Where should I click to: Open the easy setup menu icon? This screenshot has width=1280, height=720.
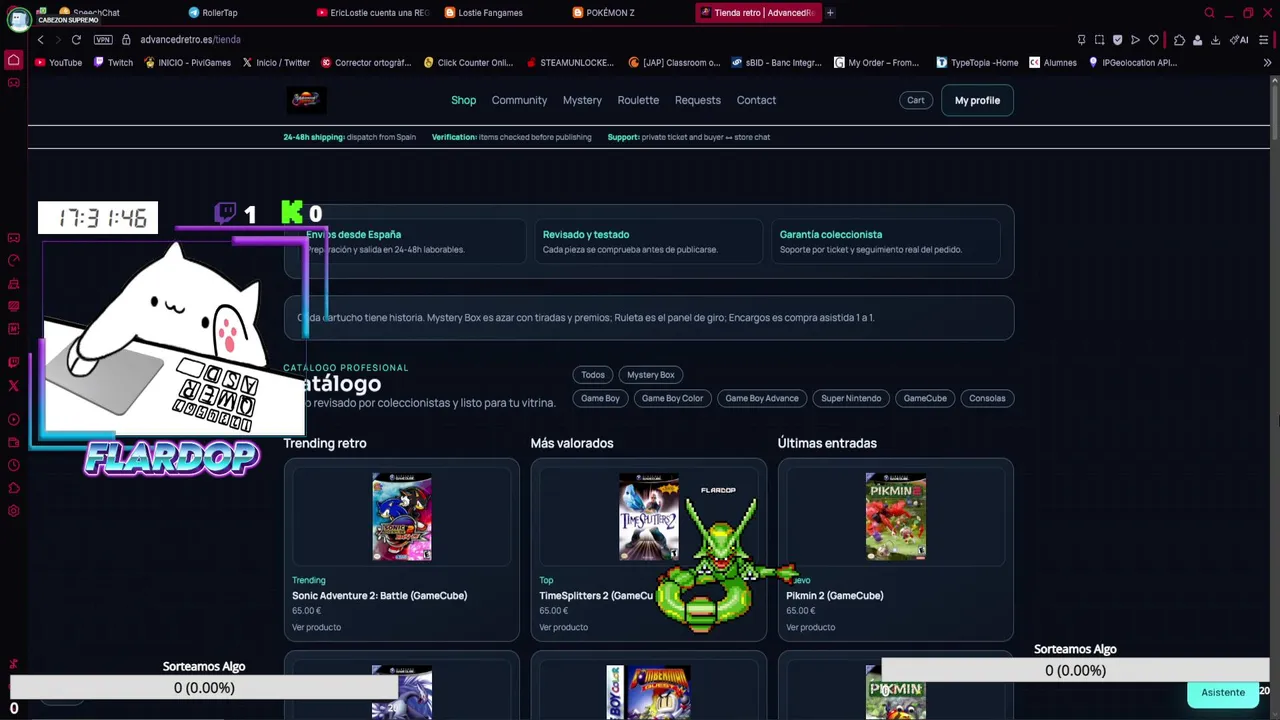click(1264, 40)
